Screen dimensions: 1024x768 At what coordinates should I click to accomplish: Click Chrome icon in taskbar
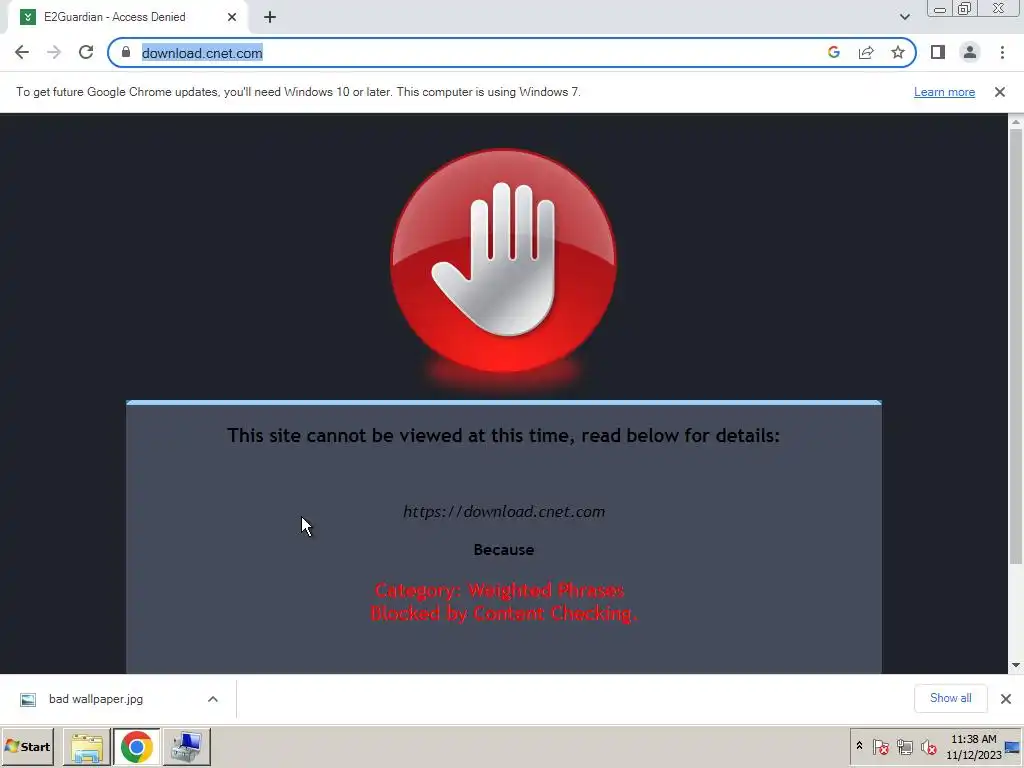coord(136,747)
